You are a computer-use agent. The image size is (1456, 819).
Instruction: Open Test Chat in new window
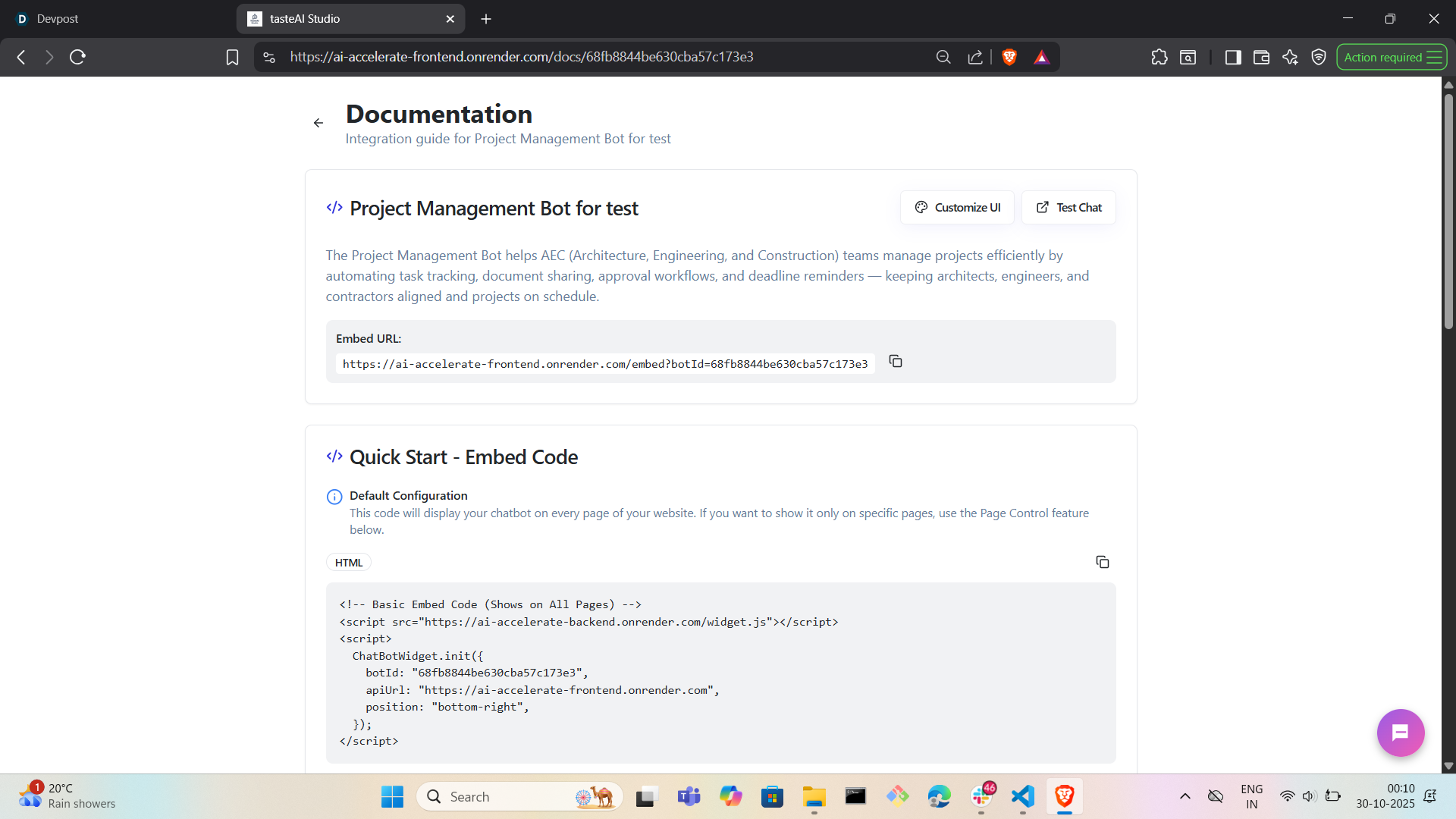tap(1068, 207)
